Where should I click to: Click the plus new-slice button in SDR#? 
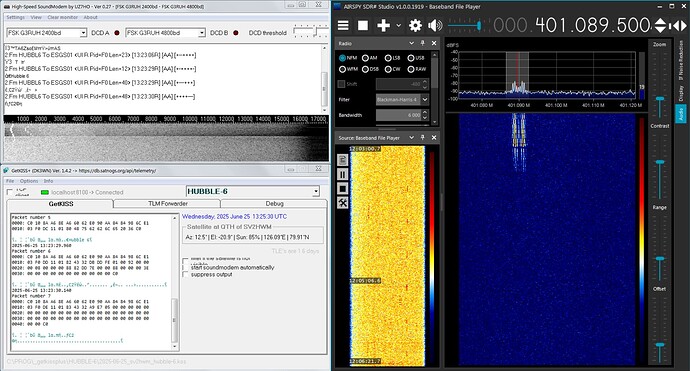(383, 26)
